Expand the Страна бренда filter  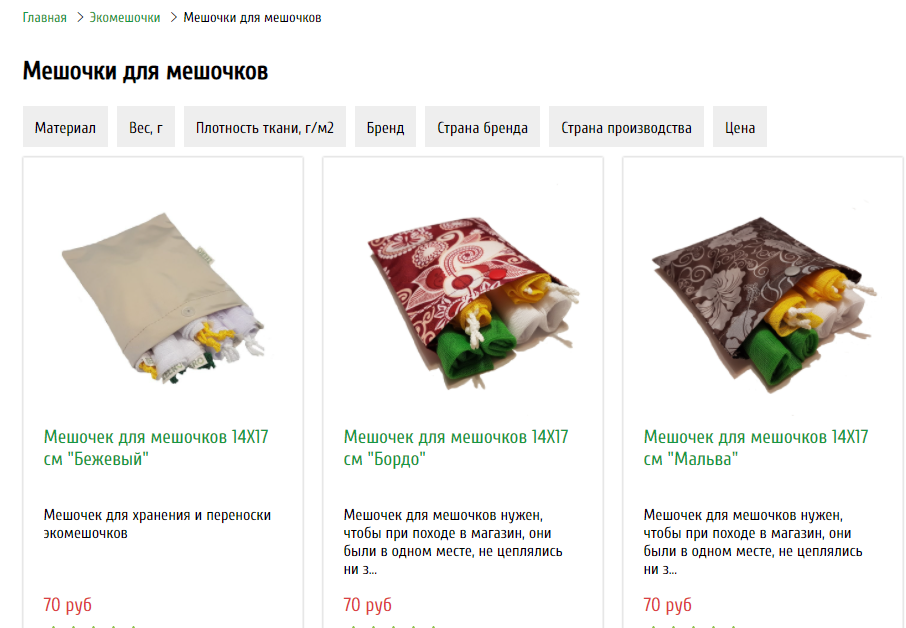tap(482, 127)
